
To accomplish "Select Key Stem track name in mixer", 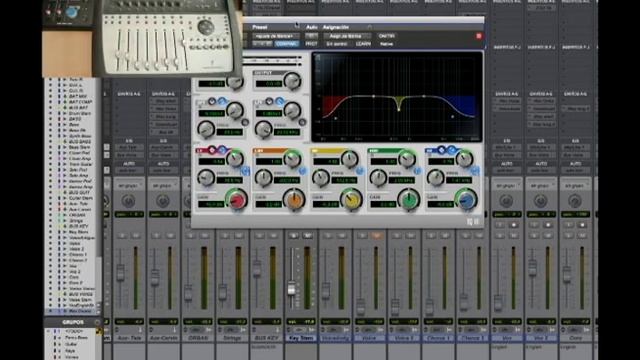I will tap(301, 338).
